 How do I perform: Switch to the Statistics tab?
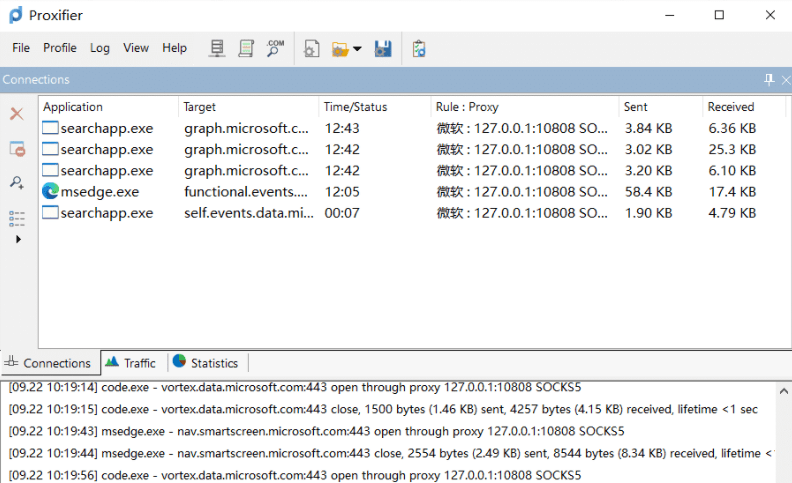pyautogui.click(x=205, y=363)
